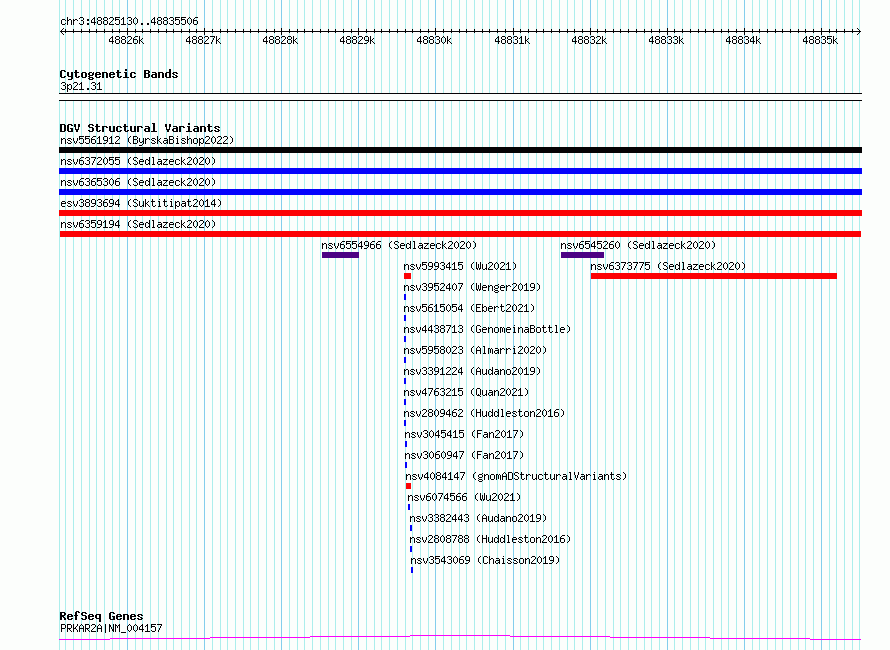Open variant nsv2809462 (Huddleston2016)
Viewport: 890px width, 650px height.
484,413
